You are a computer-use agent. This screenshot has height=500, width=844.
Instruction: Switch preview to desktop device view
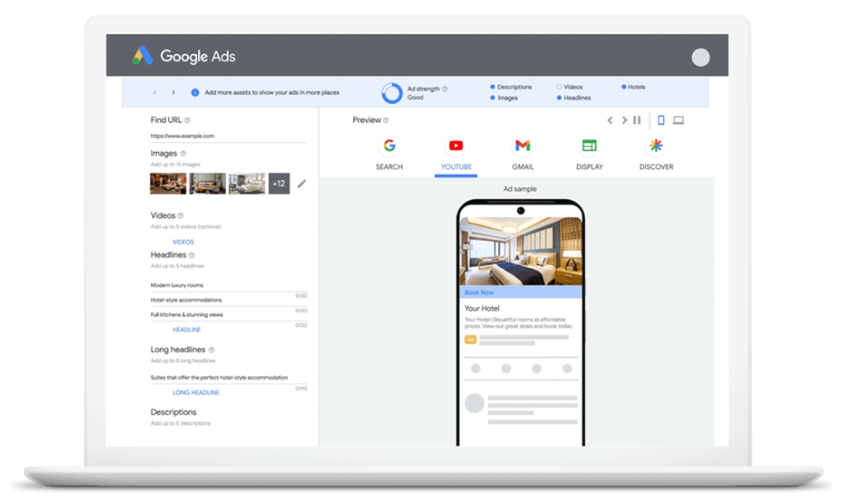tap(678, 120)
